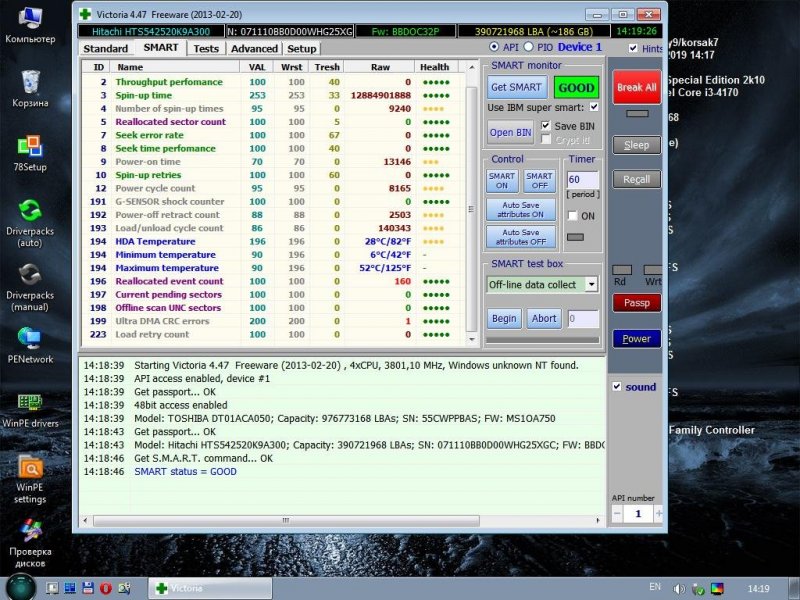
Task: Click the Start orb on the taskbar
Action: 20,587
